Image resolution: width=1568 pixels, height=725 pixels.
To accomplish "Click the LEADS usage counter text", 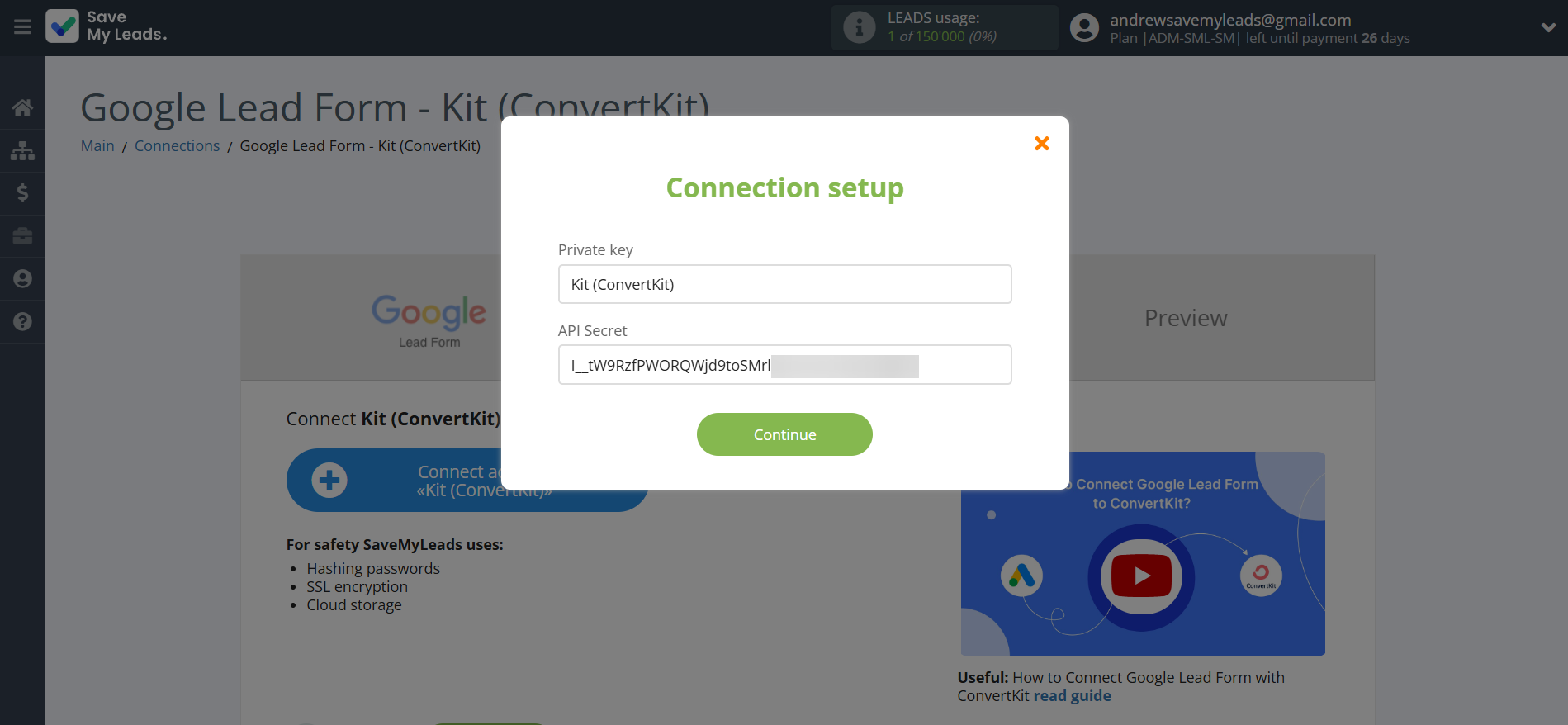I will pyautogui.click(x=942, y=36).
